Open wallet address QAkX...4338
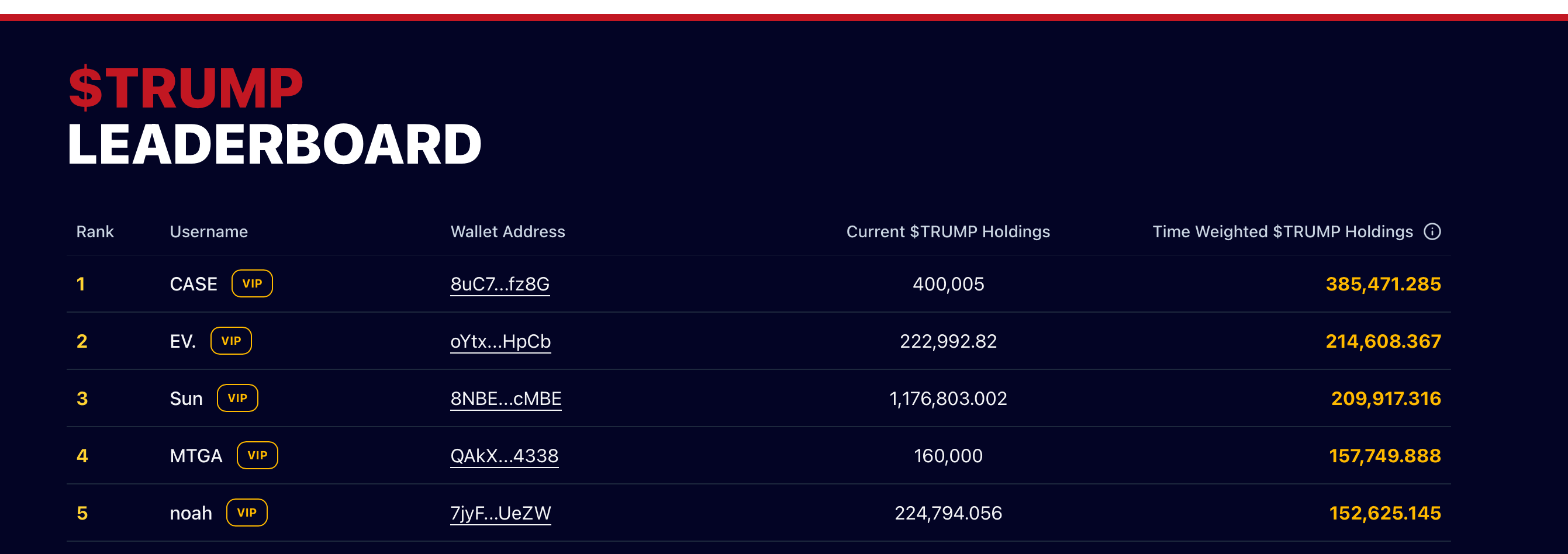This screenshot has width=1568, height=554. click(504, 455)
